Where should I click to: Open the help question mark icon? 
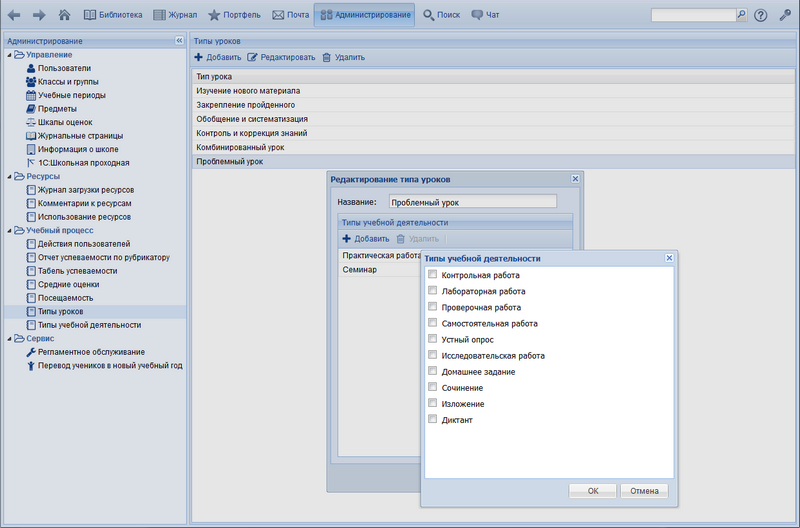coord(760,15)
